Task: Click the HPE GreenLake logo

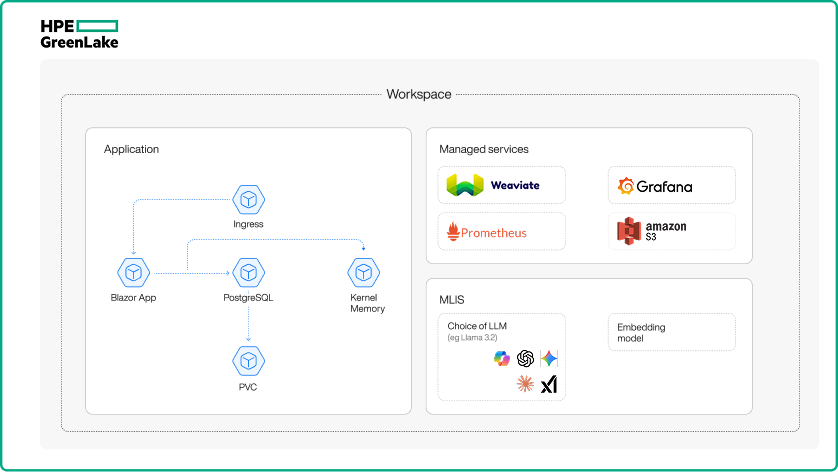Action: [x=79, y=34]
